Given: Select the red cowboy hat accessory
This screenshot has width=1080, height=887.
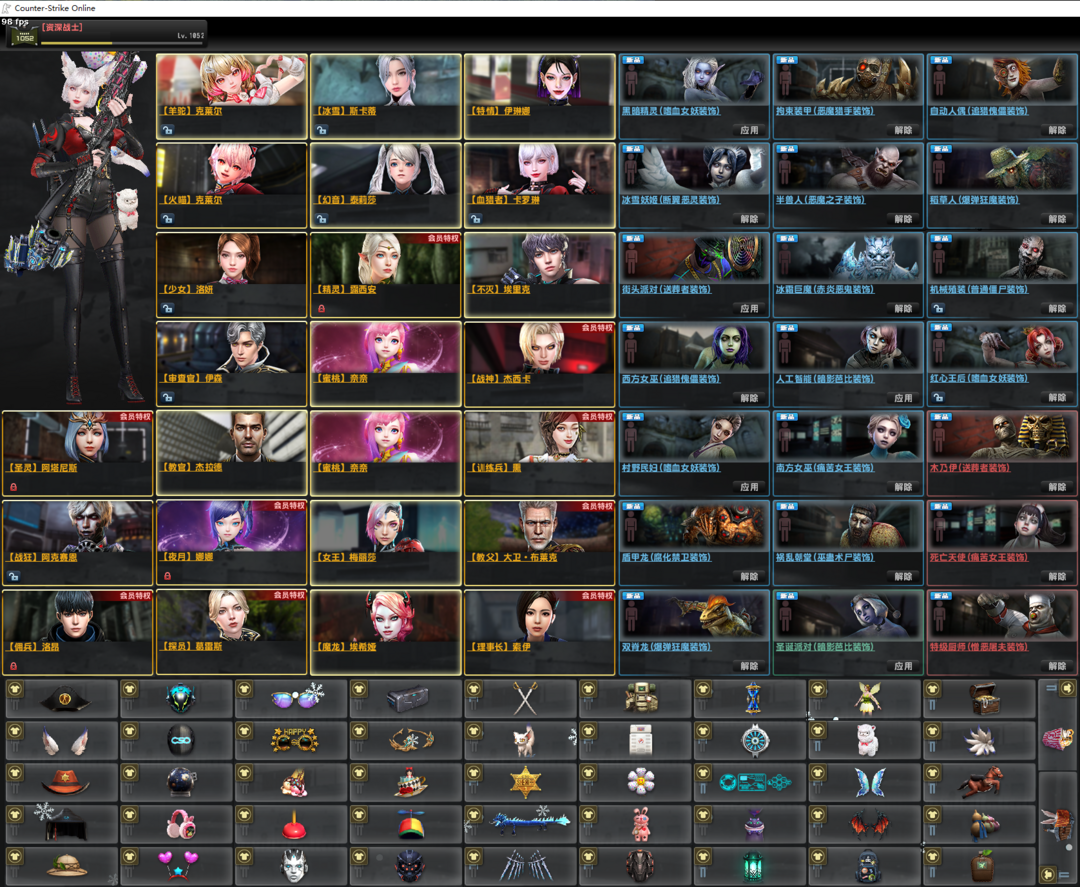Looking at the screenshot, I should 65,783.
